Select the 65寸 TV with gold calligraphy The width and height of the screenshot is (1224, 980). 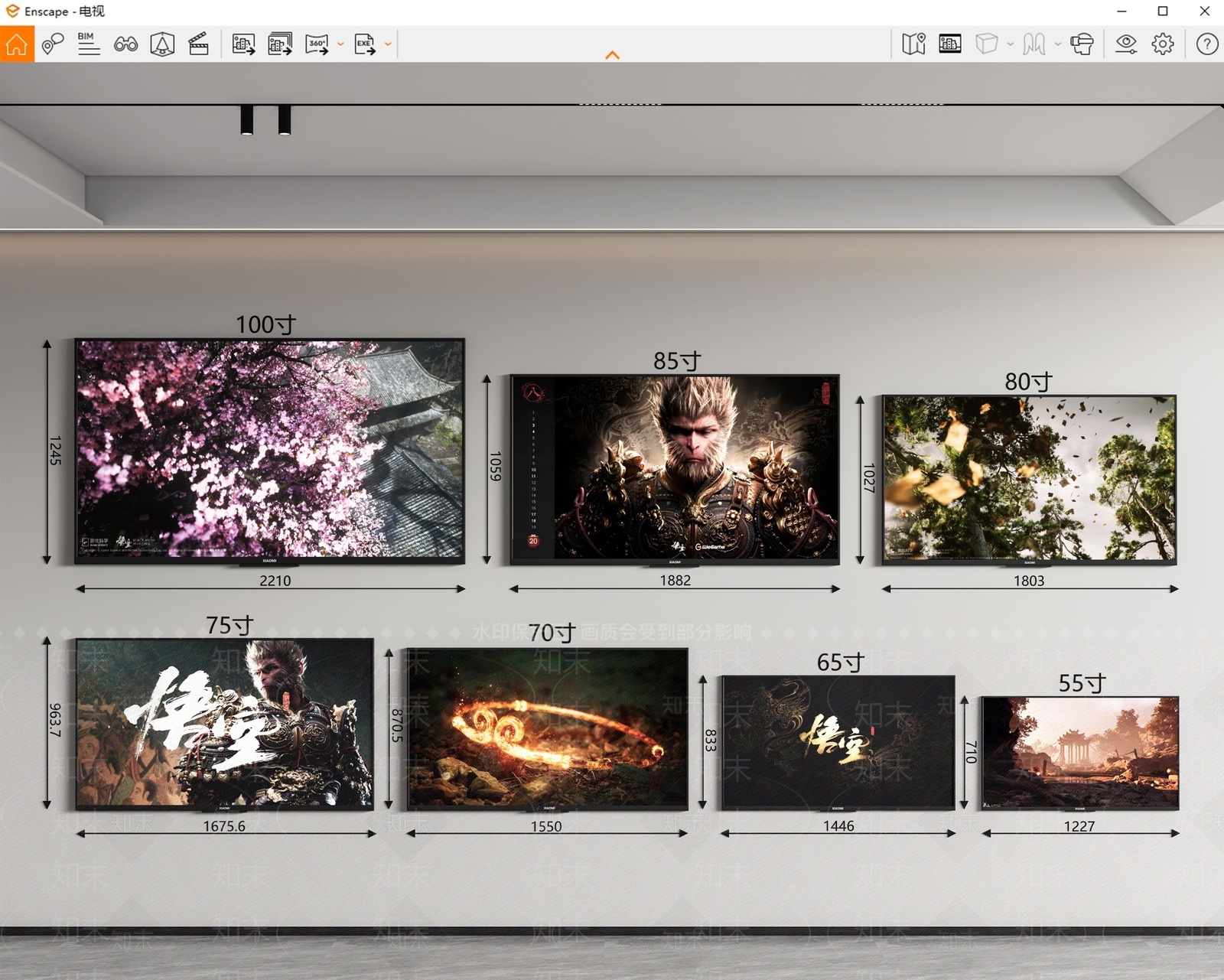(x=838, y=742)
